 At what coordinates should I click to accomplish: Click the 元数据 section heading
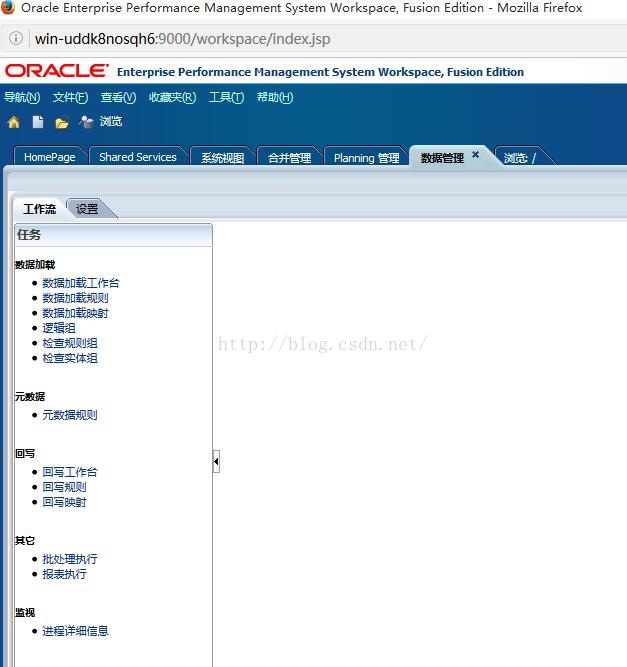[30, 396]
